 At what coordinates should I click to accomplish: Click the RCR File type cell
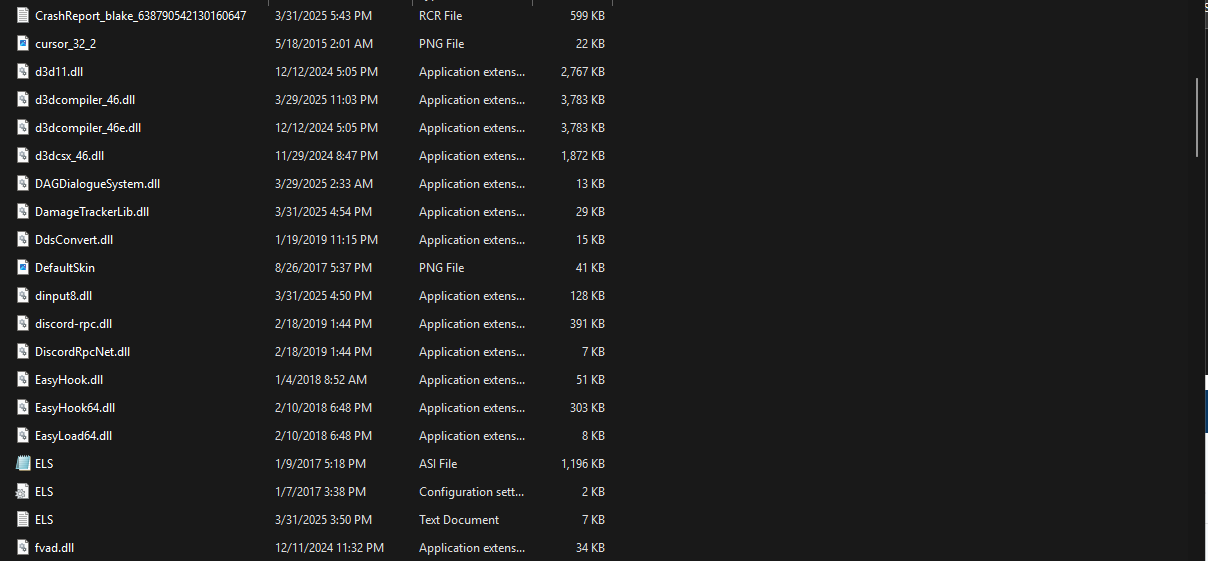(441, 16)
